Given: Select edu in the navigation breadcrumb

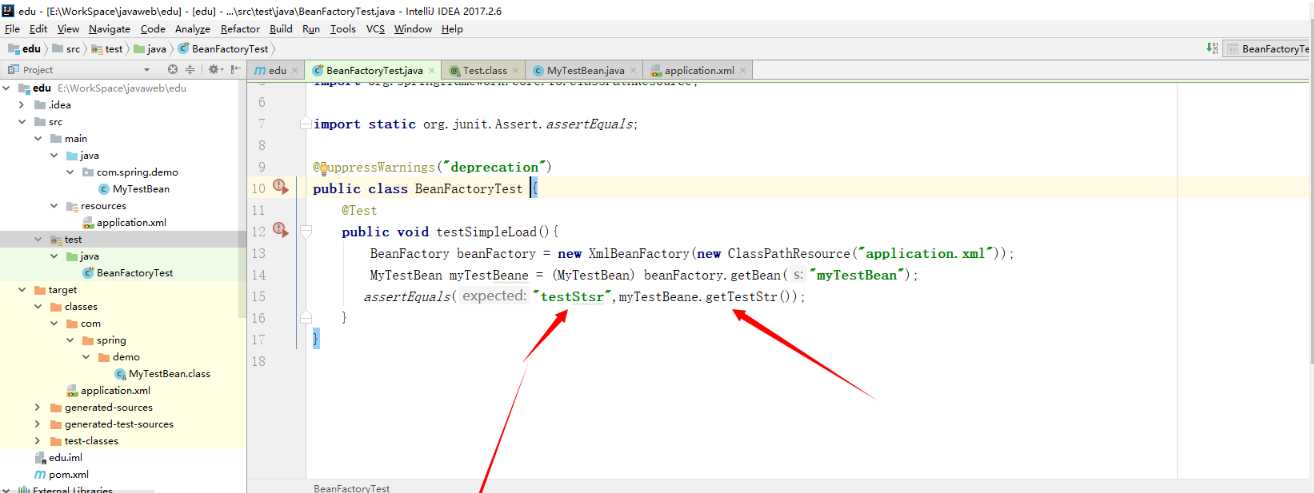Looking at the screenshot, I should (x=25, y=48).
